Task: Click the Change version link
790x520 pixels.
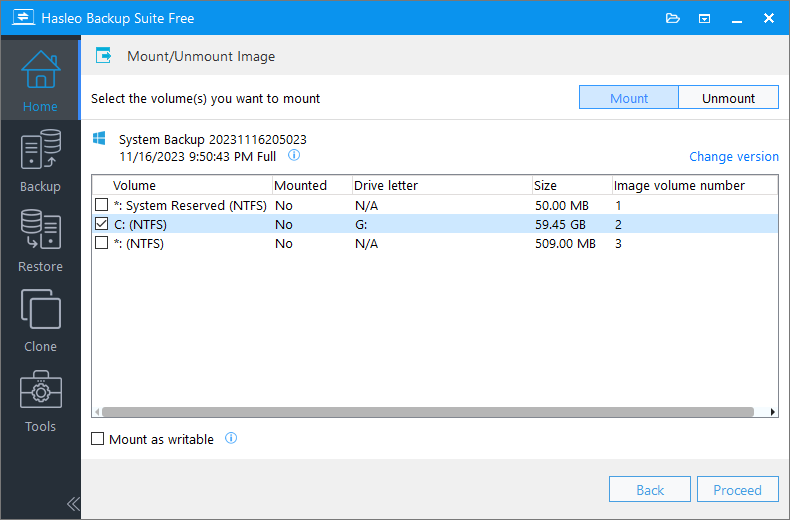Action: [x=734, y=156]
